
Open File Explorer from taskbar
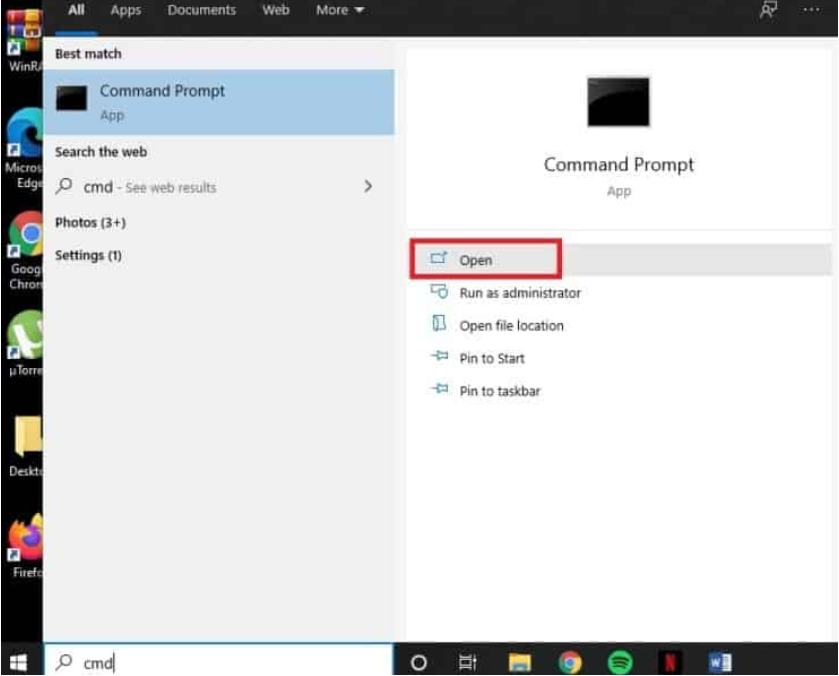coord(520,663)
